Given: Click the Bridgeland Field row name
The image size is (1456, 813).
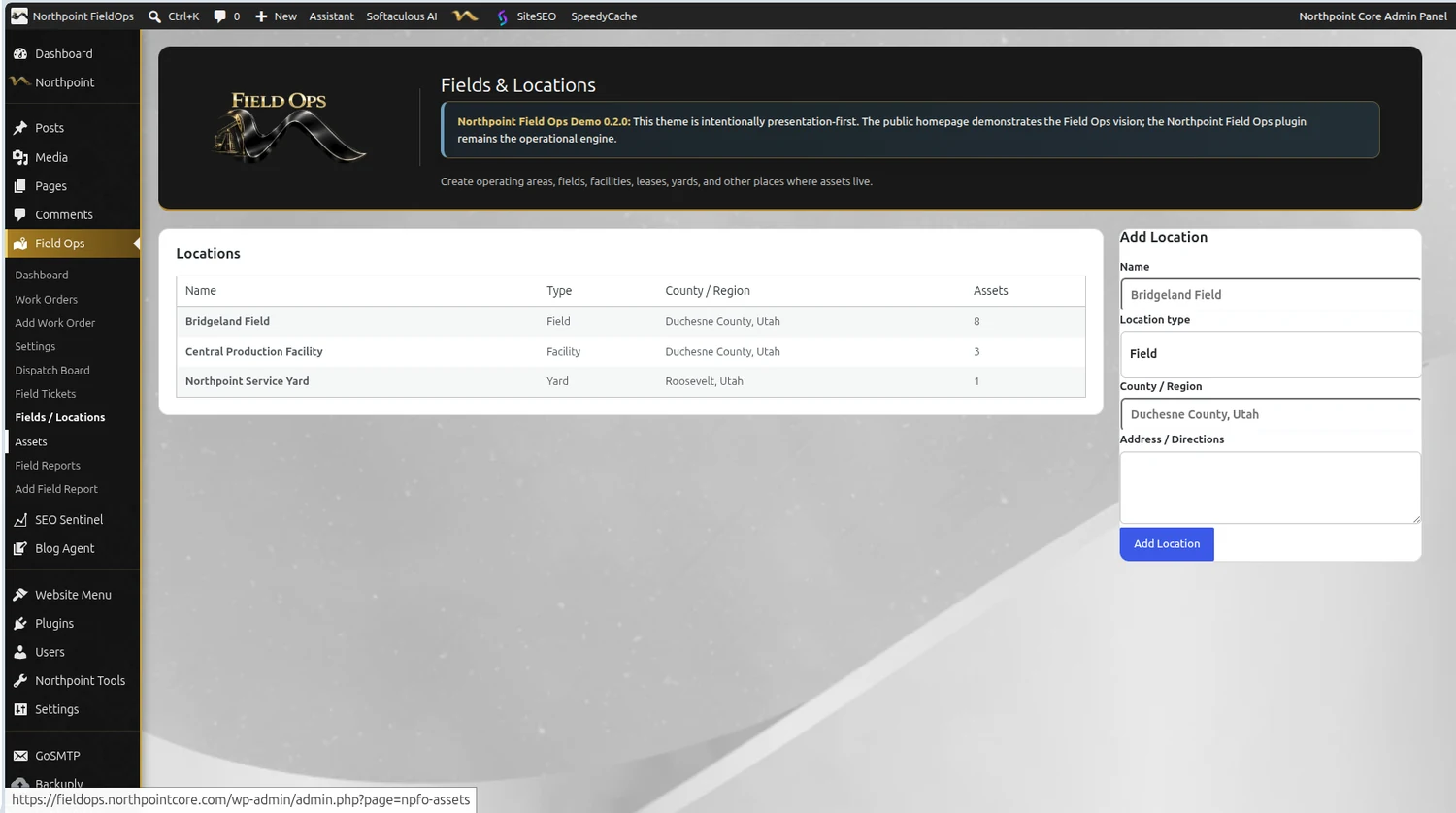Looking at the screenshot, I should pos(227,321).
